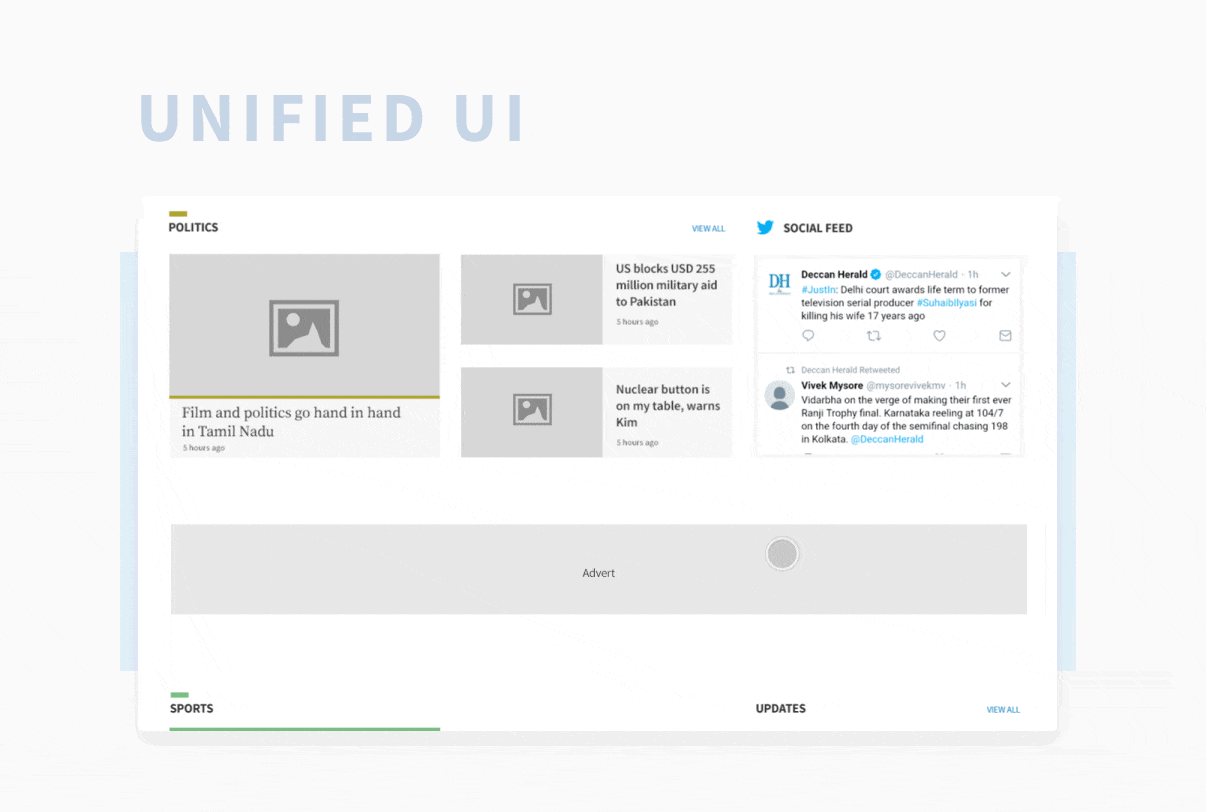Reply to the Deccan Herald tweet
Screen dimensions: 1206x812
[808, 336]
